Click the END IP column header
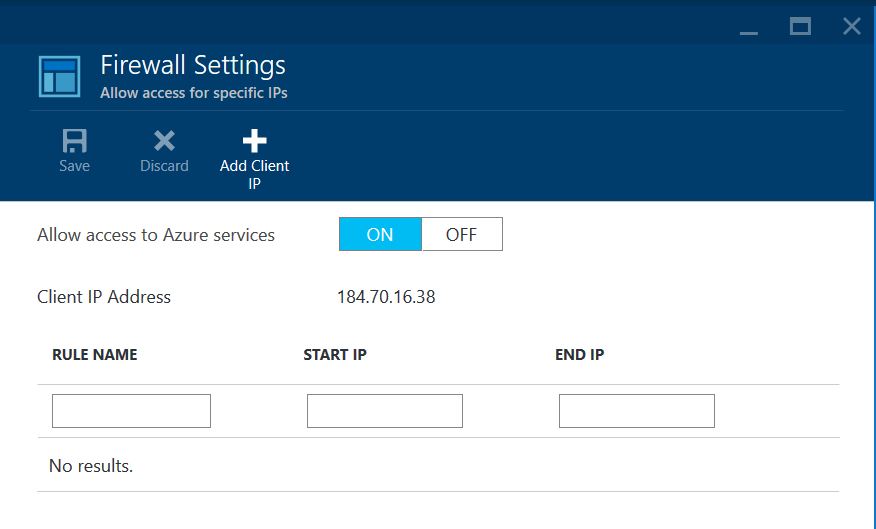 (x=579, y=355)
